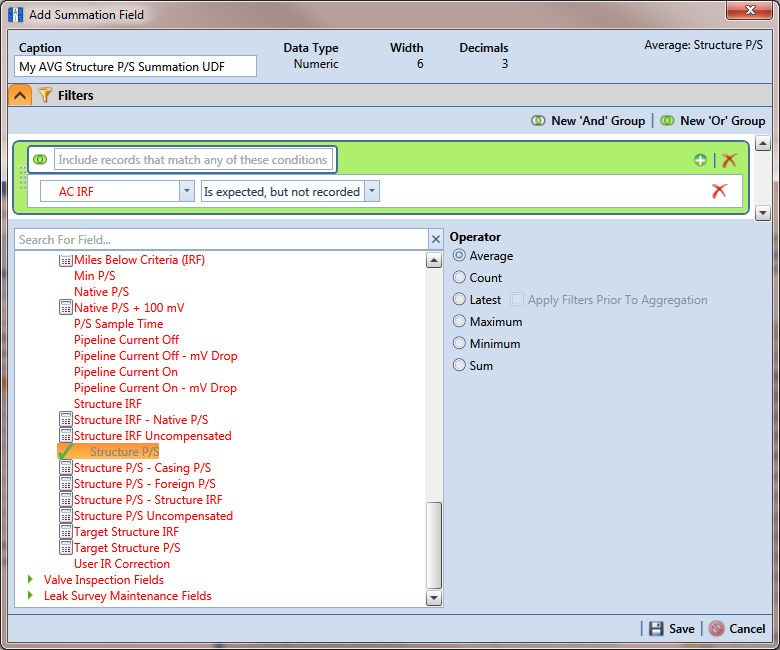
Task: Click the New 'Or' Group circles icon
Action: [667, 121]
